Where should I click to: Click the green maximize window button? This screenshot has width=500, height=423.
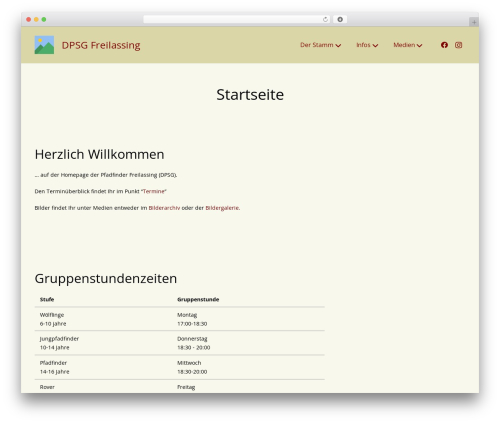tap(44, 19)
